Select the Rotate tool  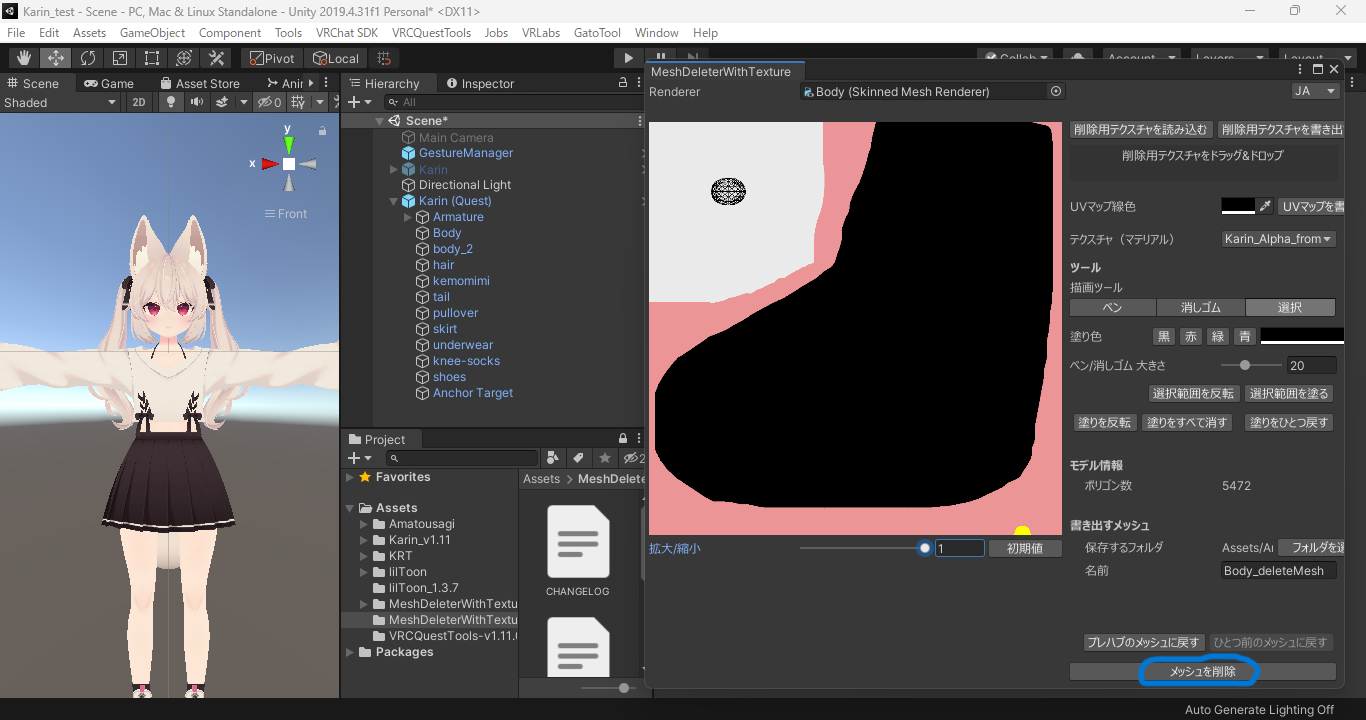click(x=88, y=58)
